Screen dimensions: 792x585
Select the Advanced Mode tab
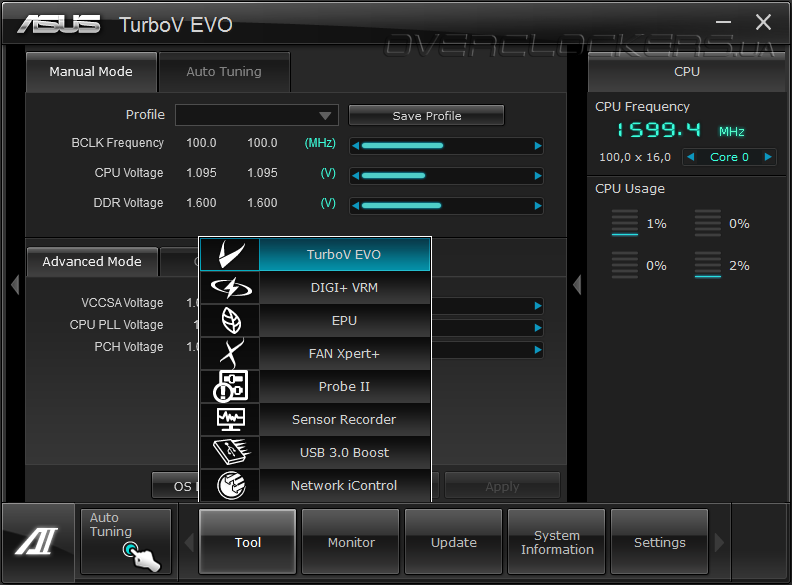tap(92, 262)
